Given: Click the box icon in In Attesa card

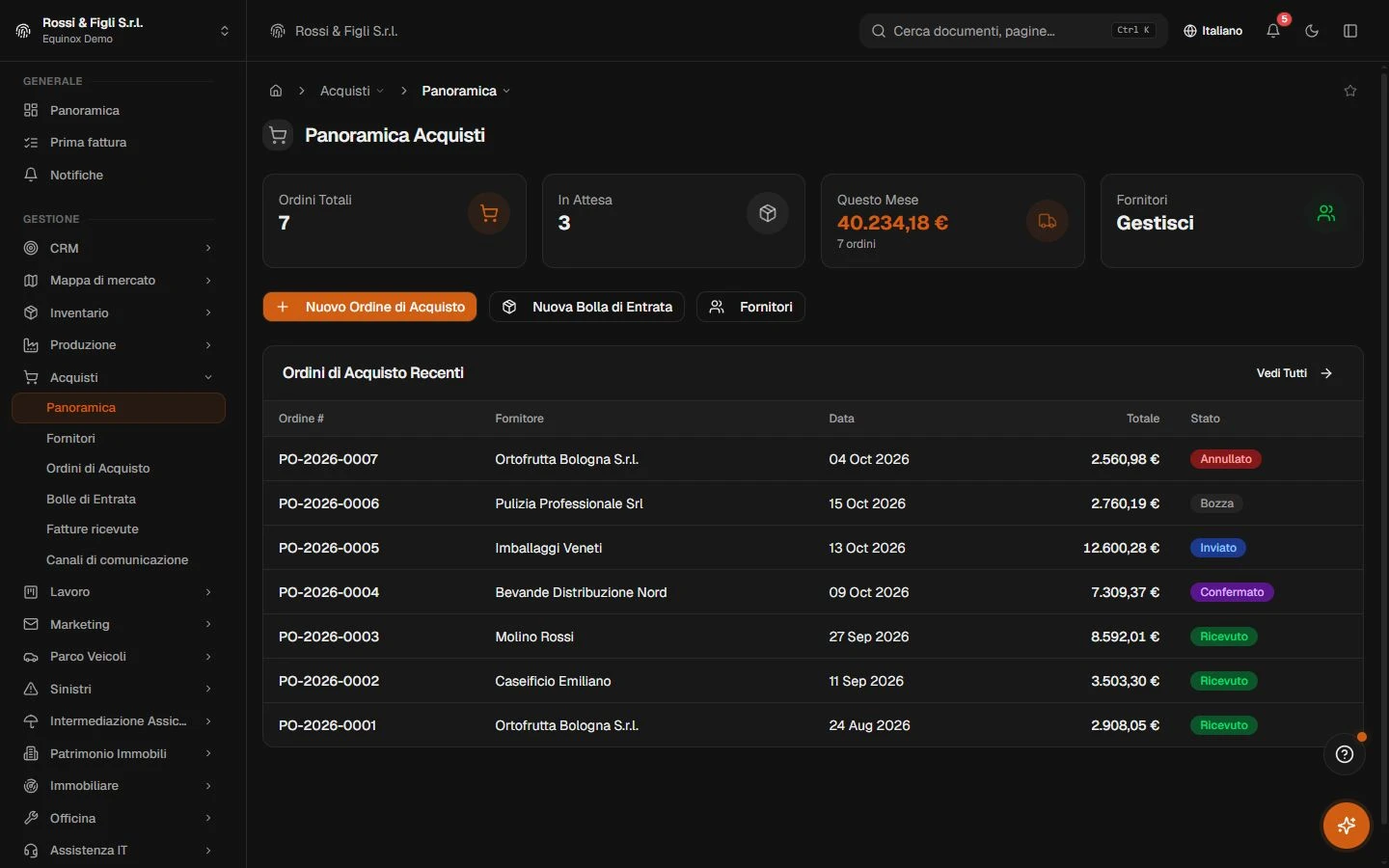Looking at the screenshot, I should [768, 213].
